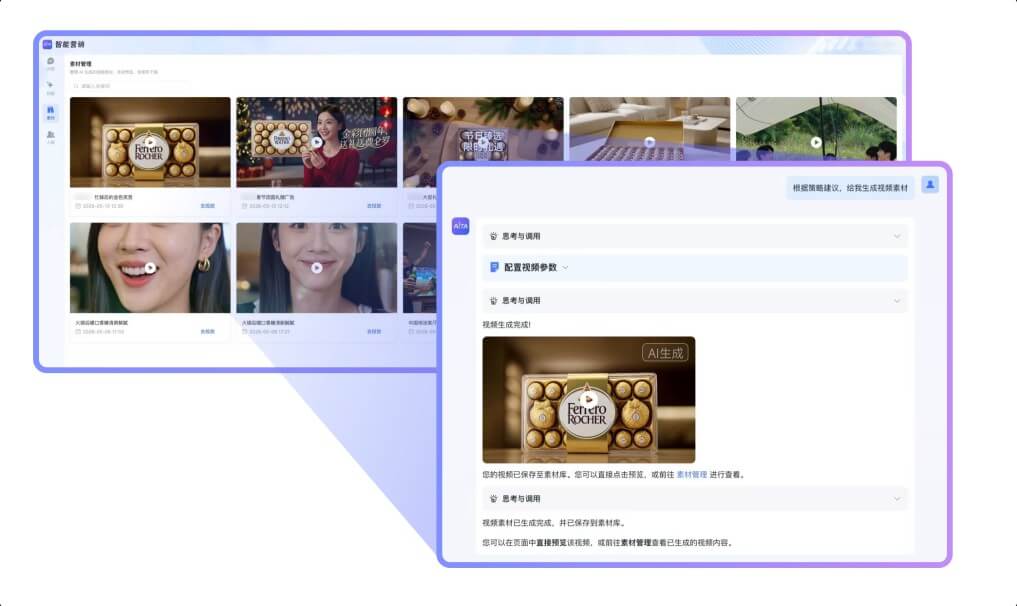Open the 素材管理 link in chat

(691, 475)
